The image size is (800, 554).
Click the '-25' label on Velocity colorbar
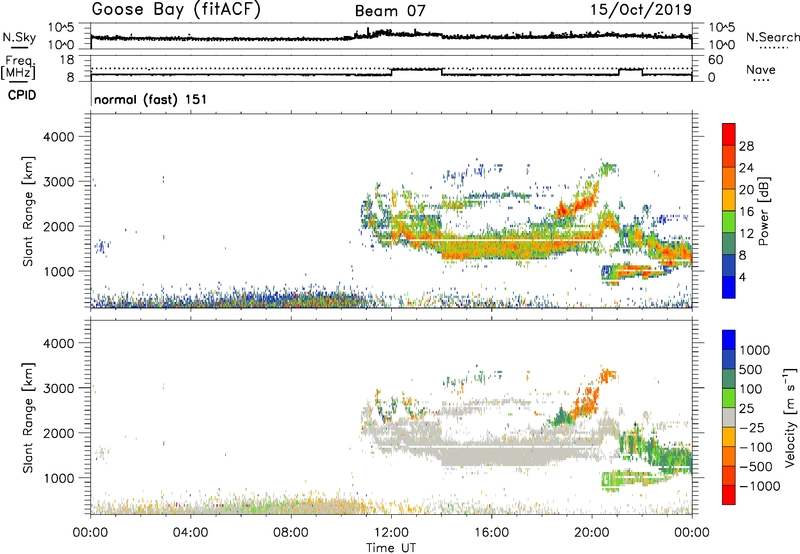(x=751, y=428)
